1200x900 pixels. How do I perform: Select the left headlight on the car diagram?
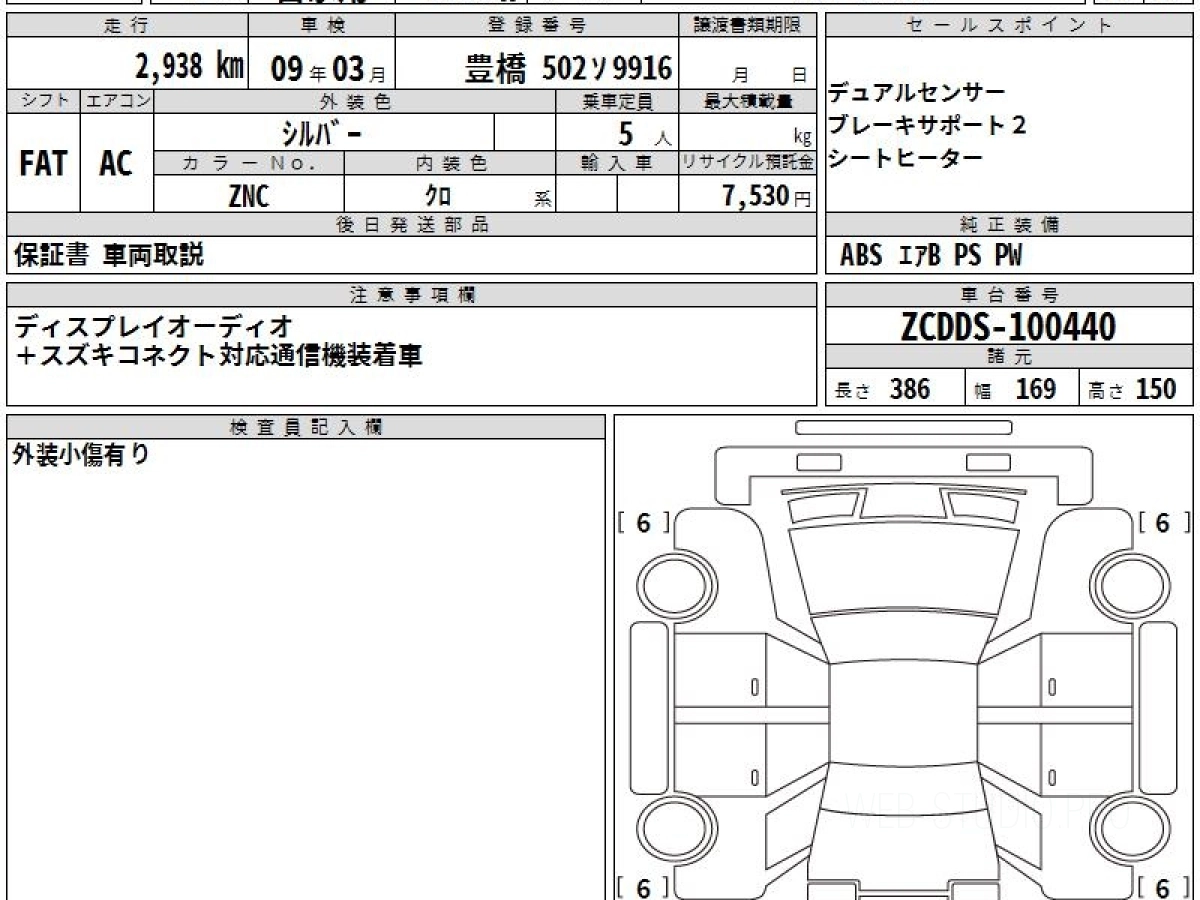point(815,506)
